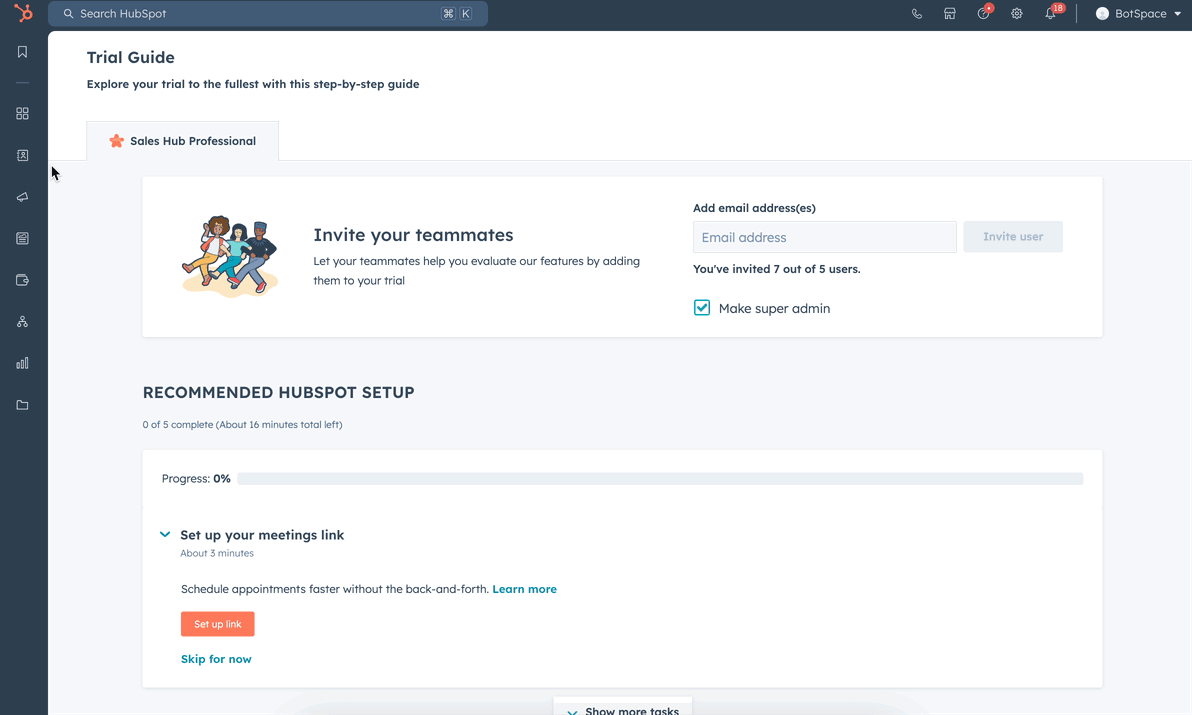The width and height of the screenshot is (1192, 715).
Task: Click the 'Progress: 0%' label
Action: point(196,479)
